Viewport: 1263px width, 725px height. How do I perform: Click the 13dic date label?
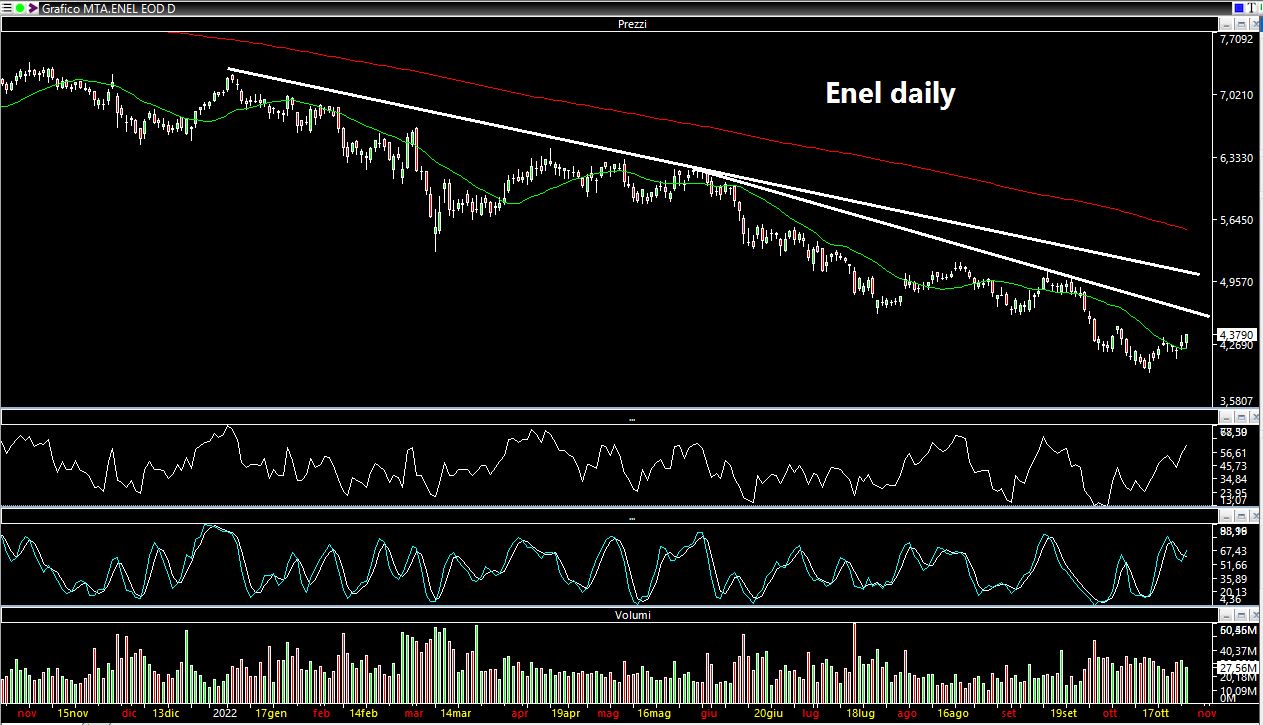(x=167, y=714)
